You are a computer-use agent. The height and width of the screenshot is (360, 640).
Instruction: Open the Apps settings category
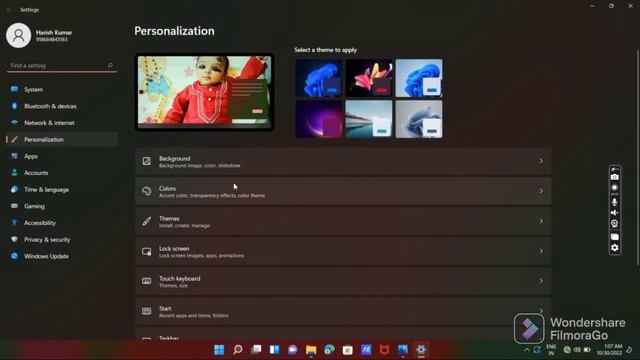coord(62,156)
